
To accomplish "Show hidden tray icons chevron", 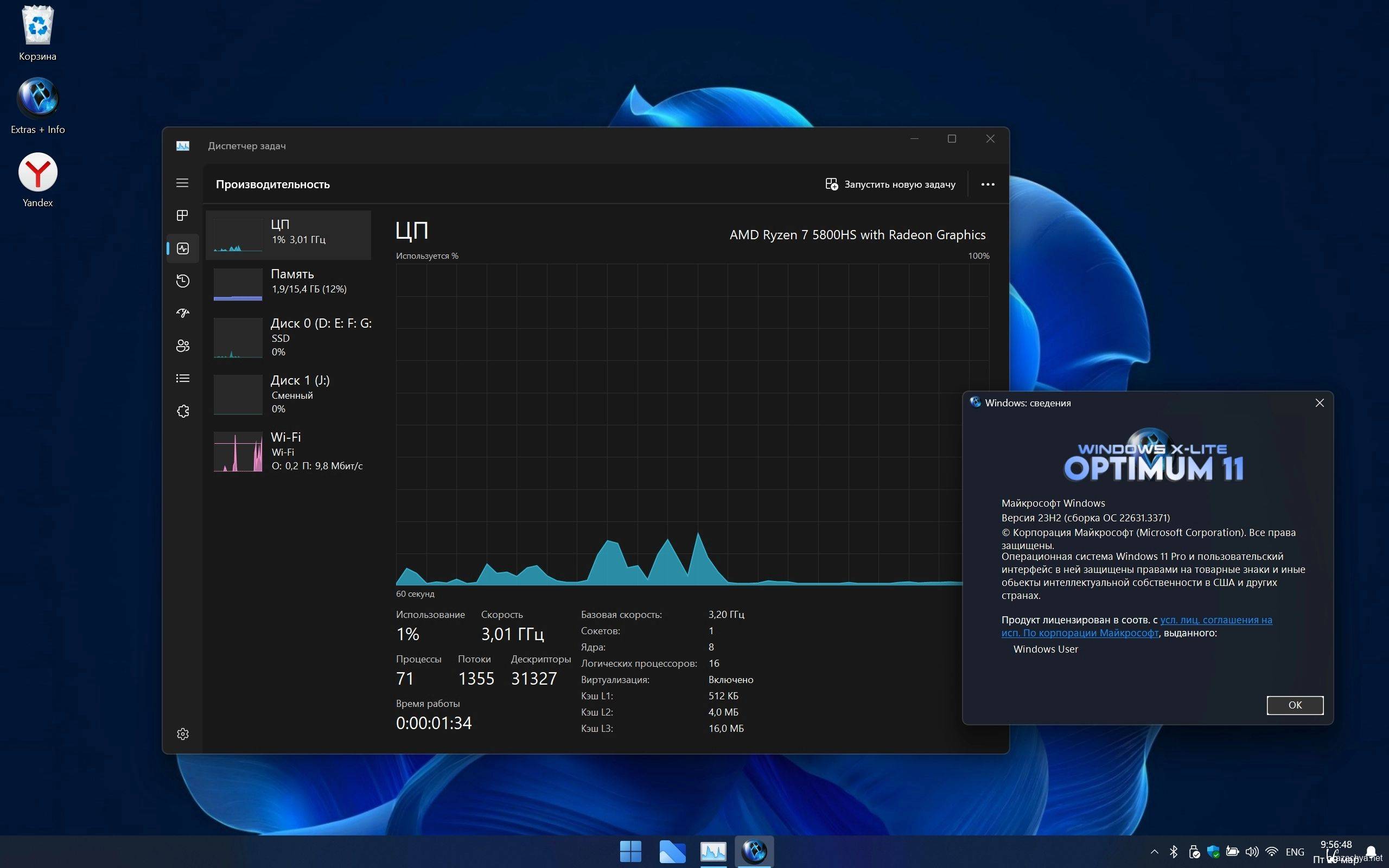I will [1154, 852].
